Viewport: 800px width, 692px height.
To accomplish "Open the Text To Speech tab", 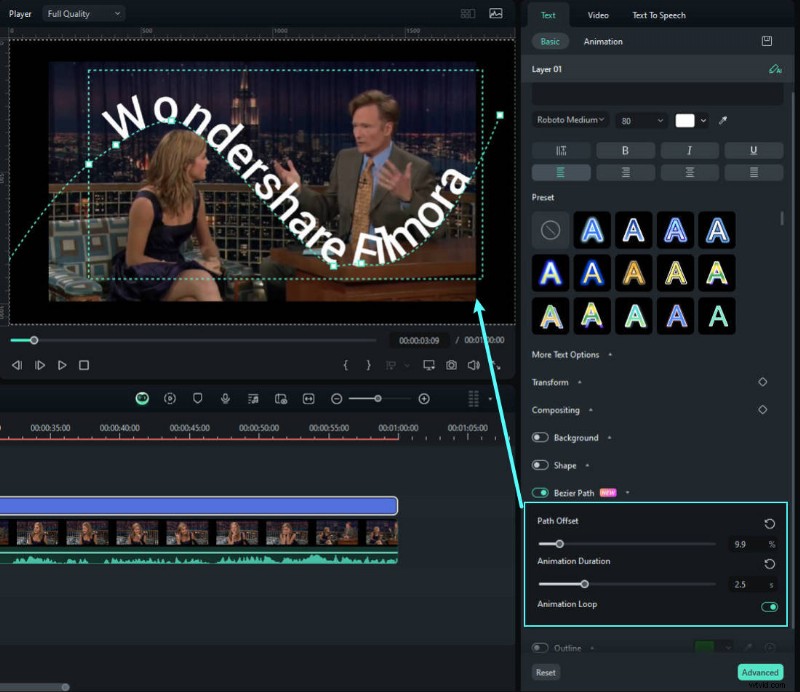I will (658, 15).
